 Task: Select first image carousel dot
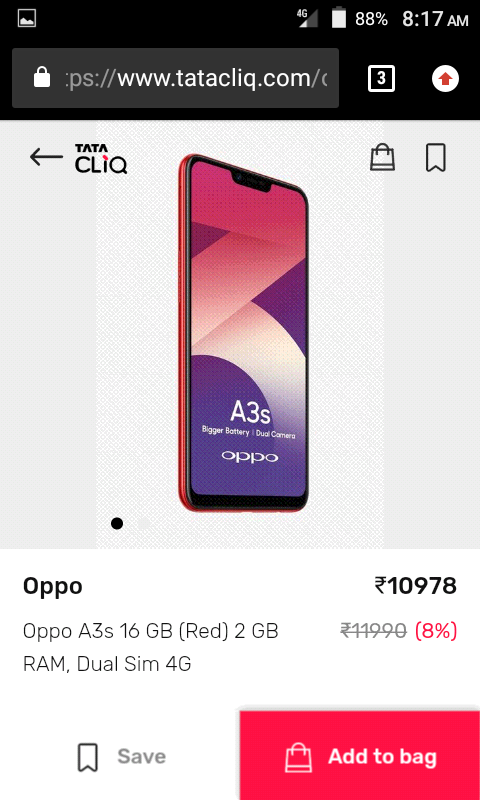pos(117,523)
